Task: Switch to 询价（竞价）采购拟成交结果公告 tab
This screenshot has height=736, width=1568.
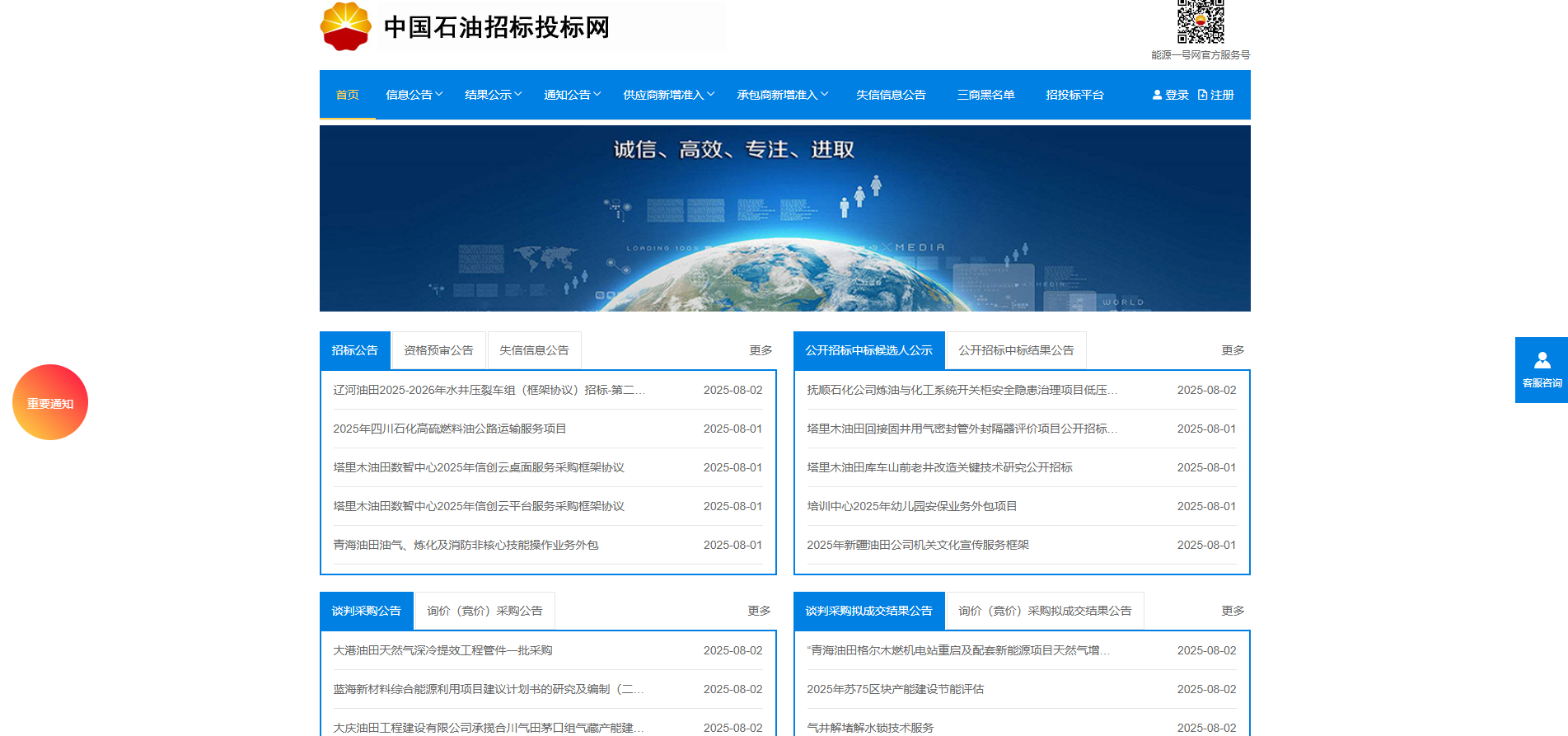Action: 1046,611
